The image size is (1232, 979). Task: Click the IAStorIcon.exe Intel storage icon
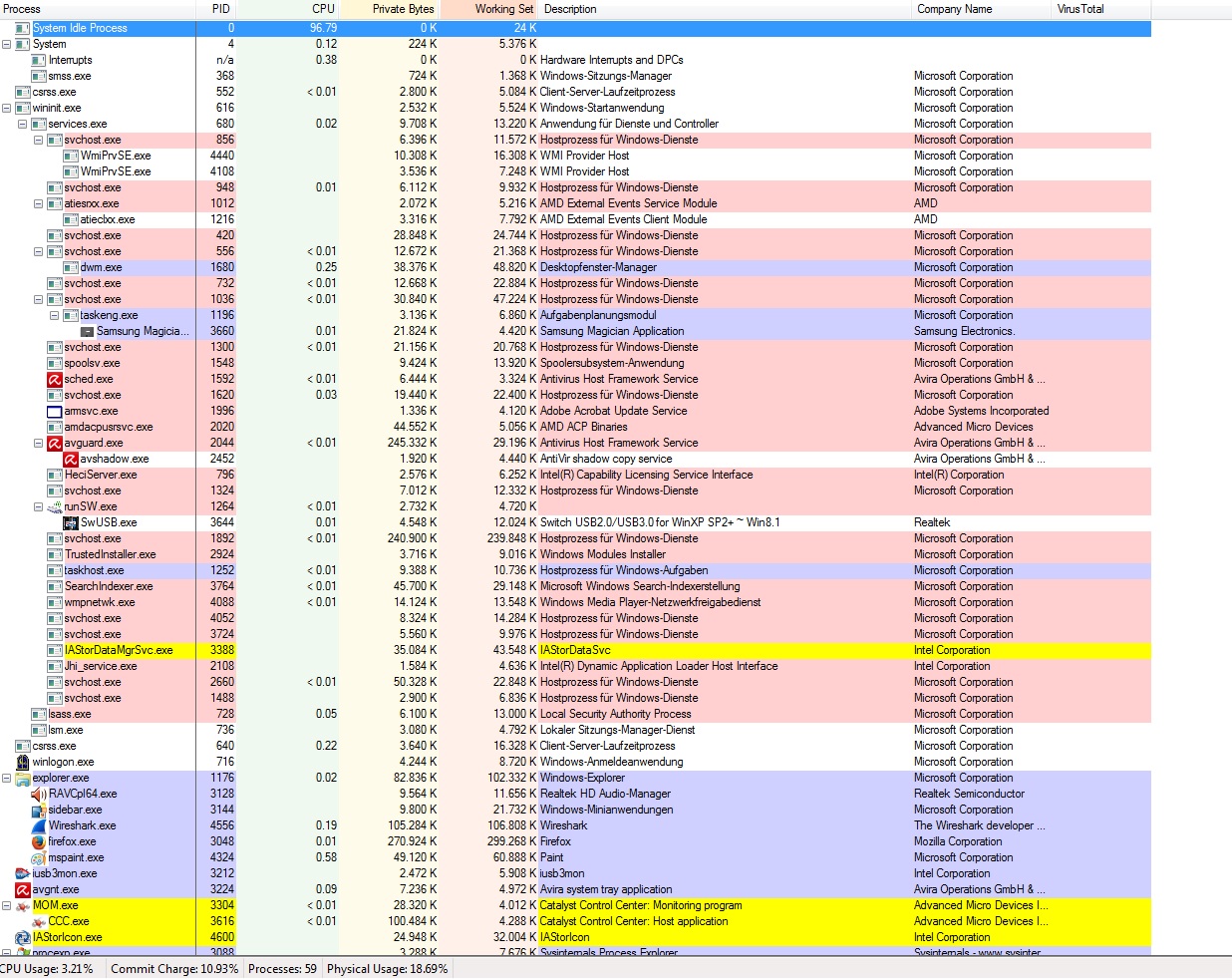pos(23,937)
